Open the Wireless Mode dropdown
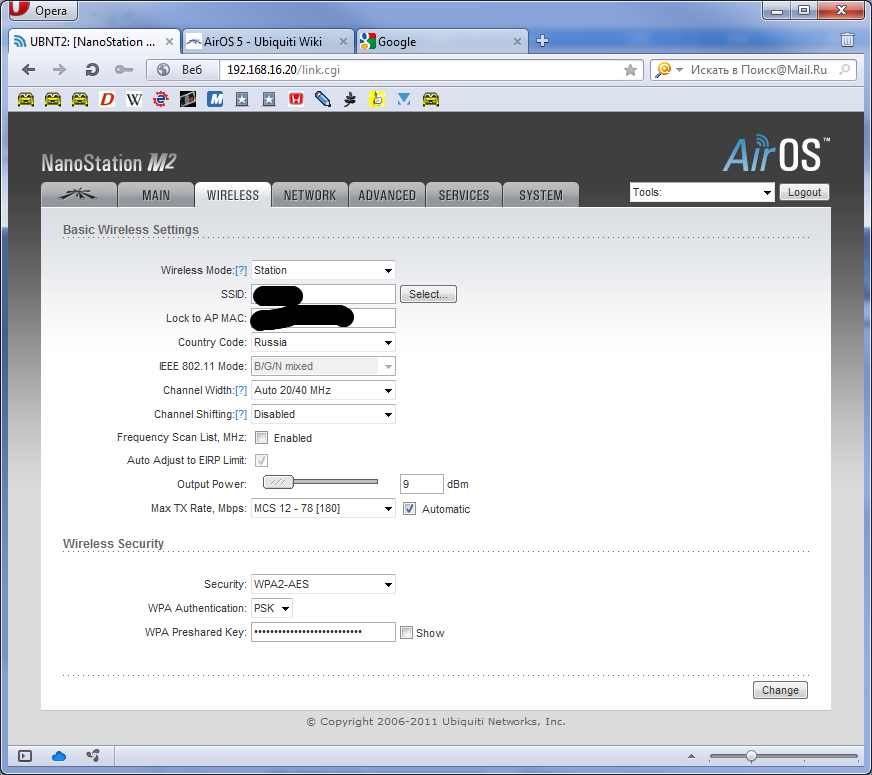 323,270
